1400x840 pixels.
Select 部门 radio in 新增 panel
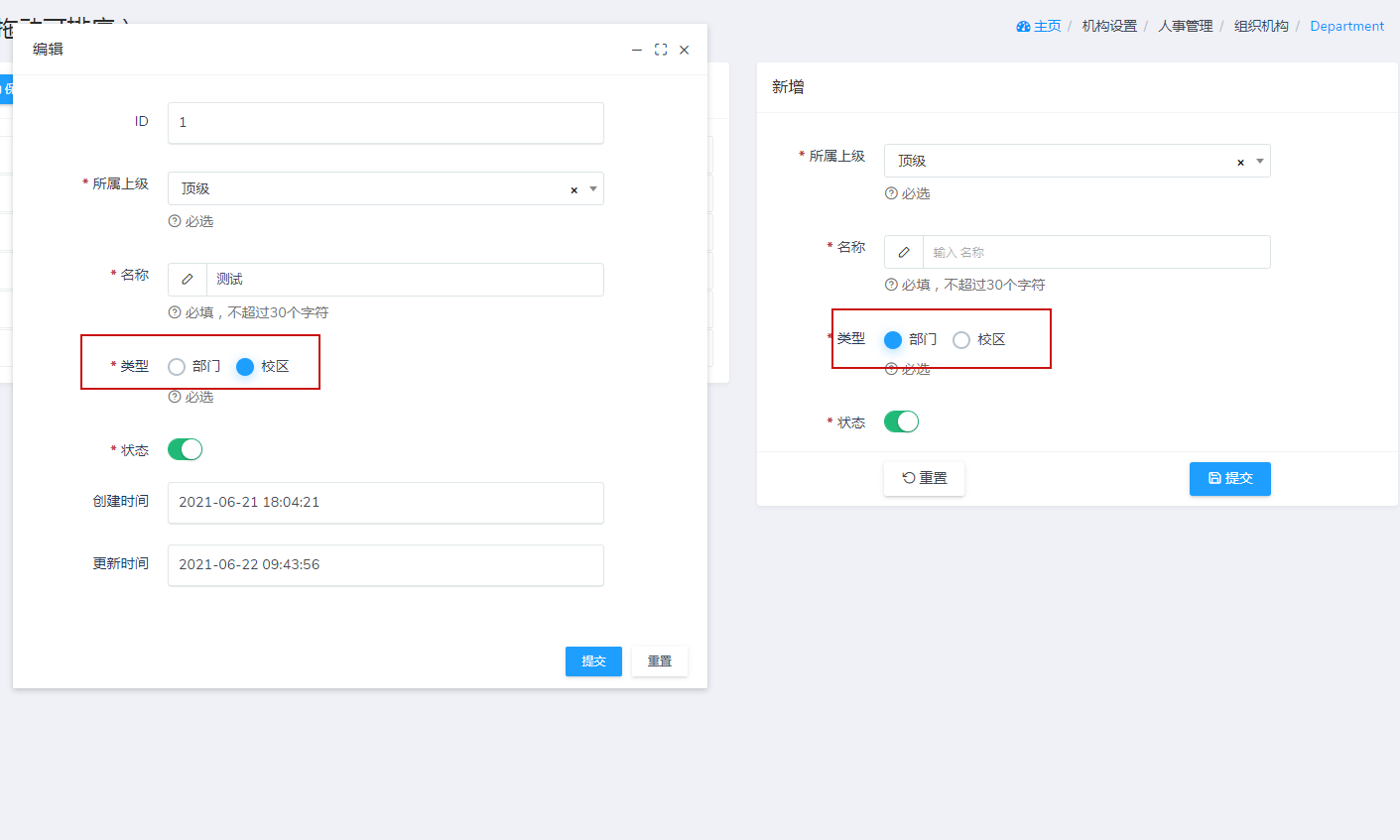[893, 340]
